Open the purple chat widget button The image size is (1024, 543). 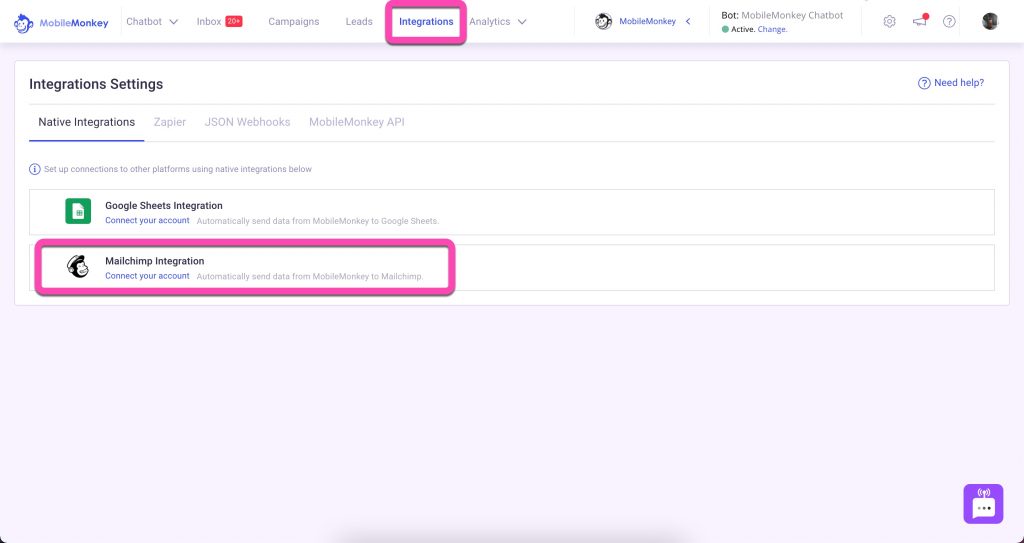click(x=982, y=504)
